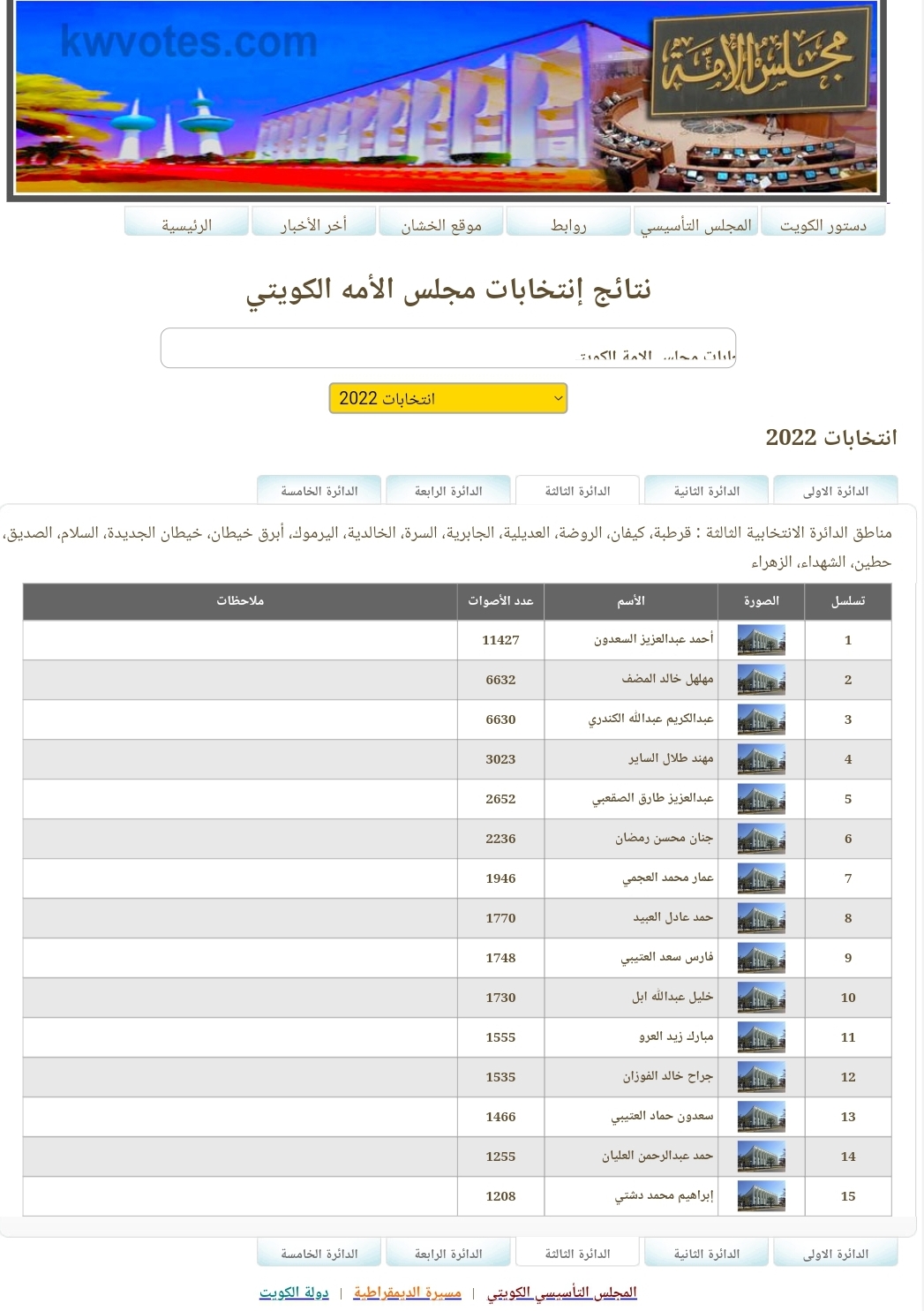Viewport: 924px width, 1311px height.
Task: Click the تسلسل column header
Action: [848, 601]
